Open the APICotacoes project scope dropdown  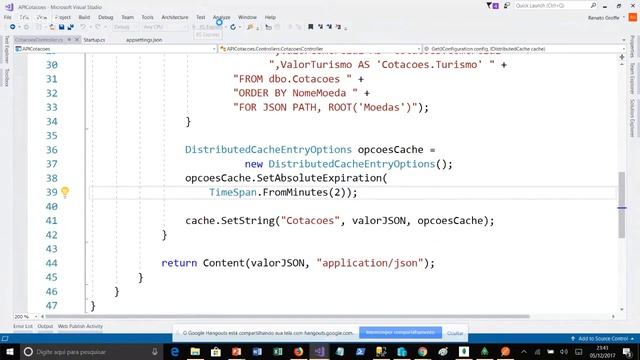click(214, 49)
